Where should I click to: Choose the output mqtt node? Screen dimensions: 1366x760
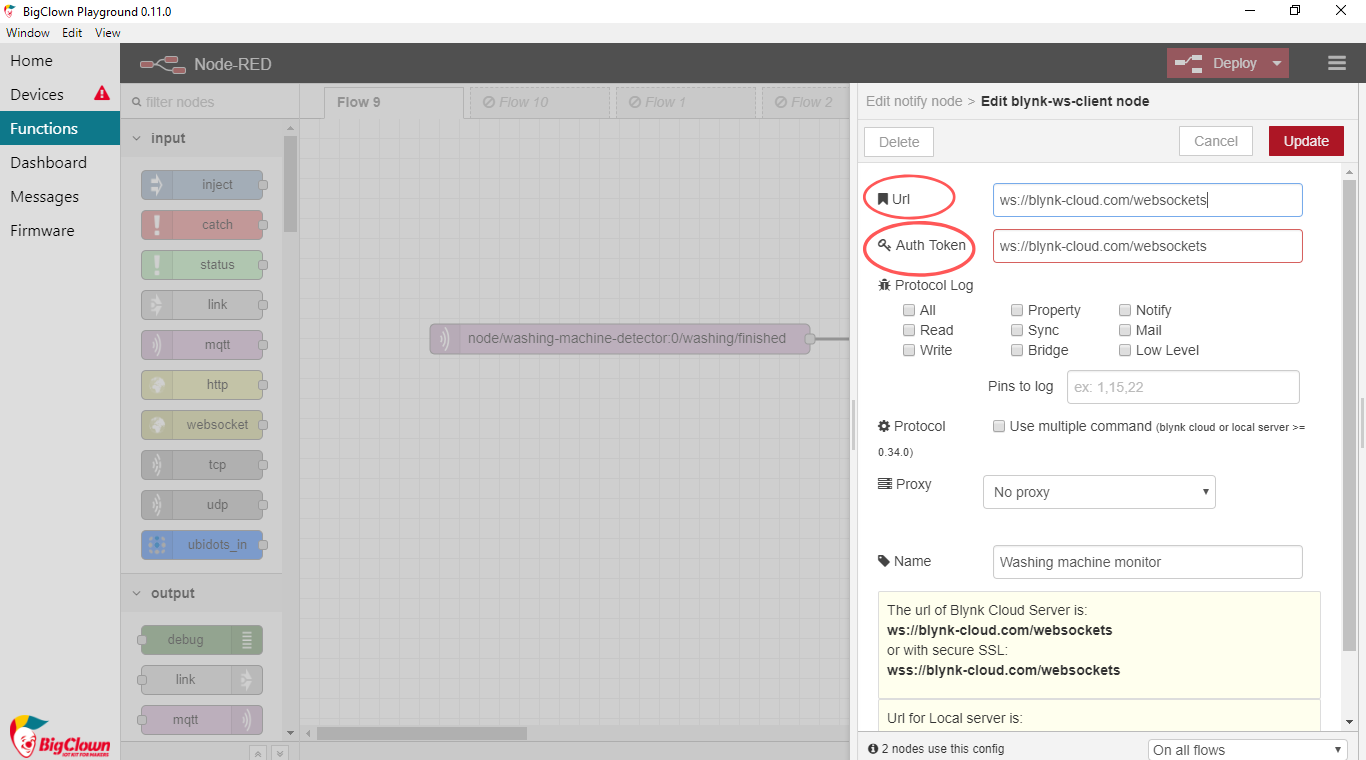[202, 720]
